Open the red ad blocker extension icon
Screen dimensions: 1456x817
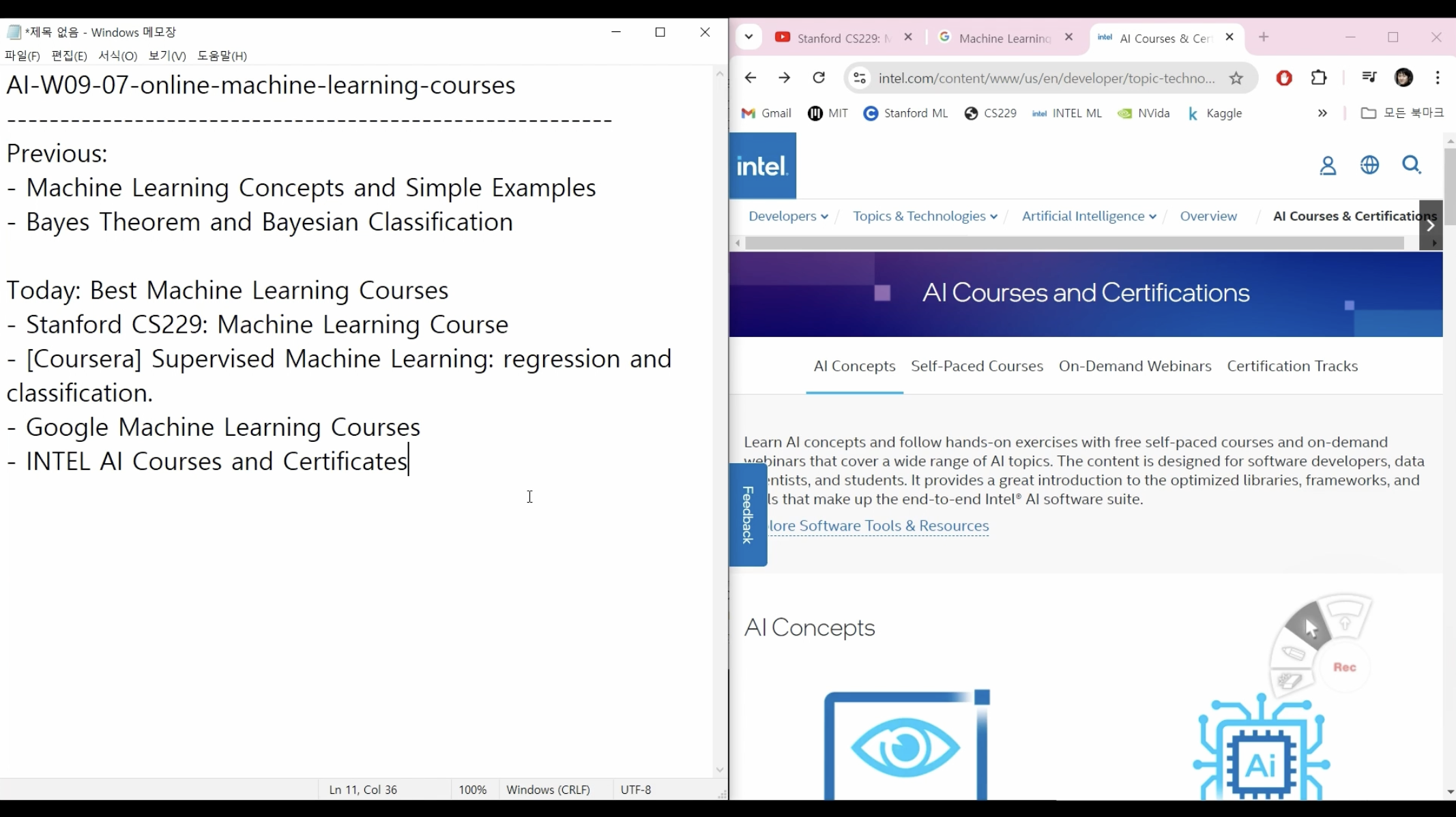tap(1284, 78)
